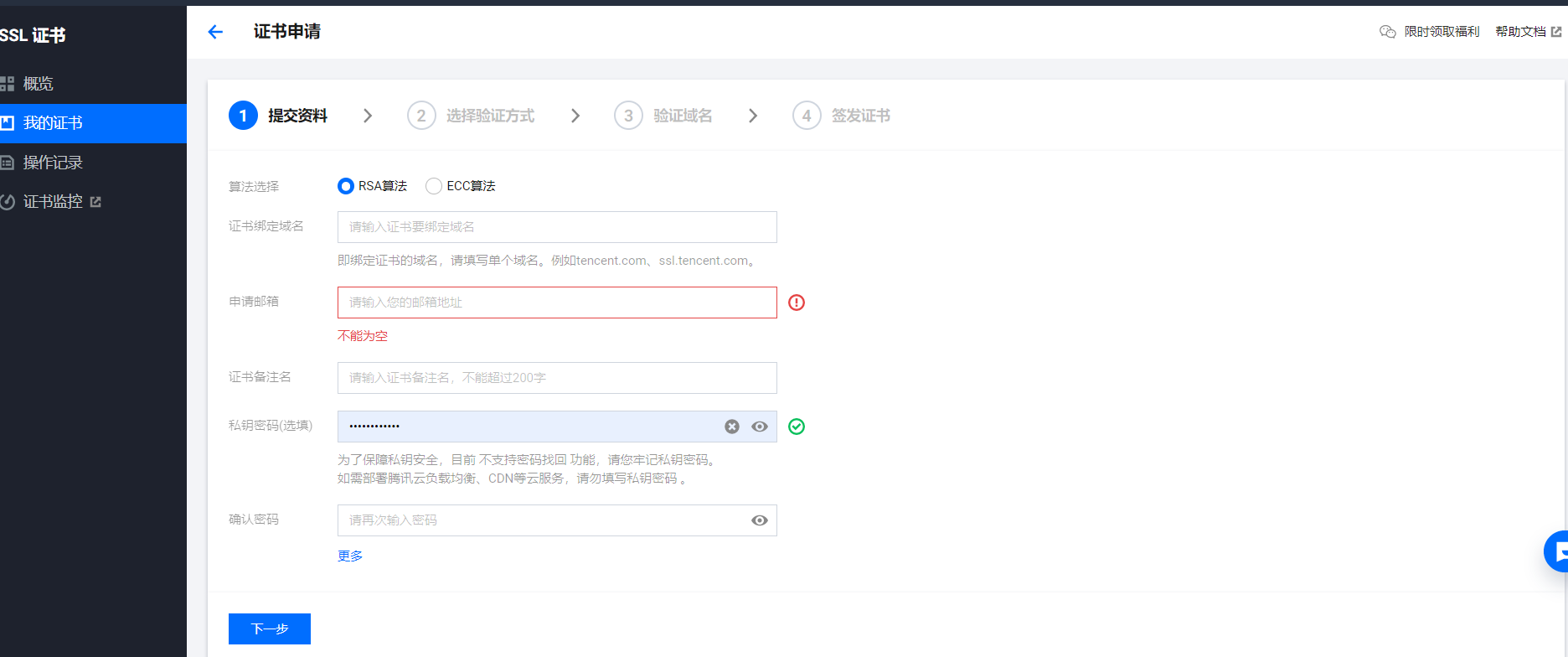Show the private key password

click(x=760, y=427)
